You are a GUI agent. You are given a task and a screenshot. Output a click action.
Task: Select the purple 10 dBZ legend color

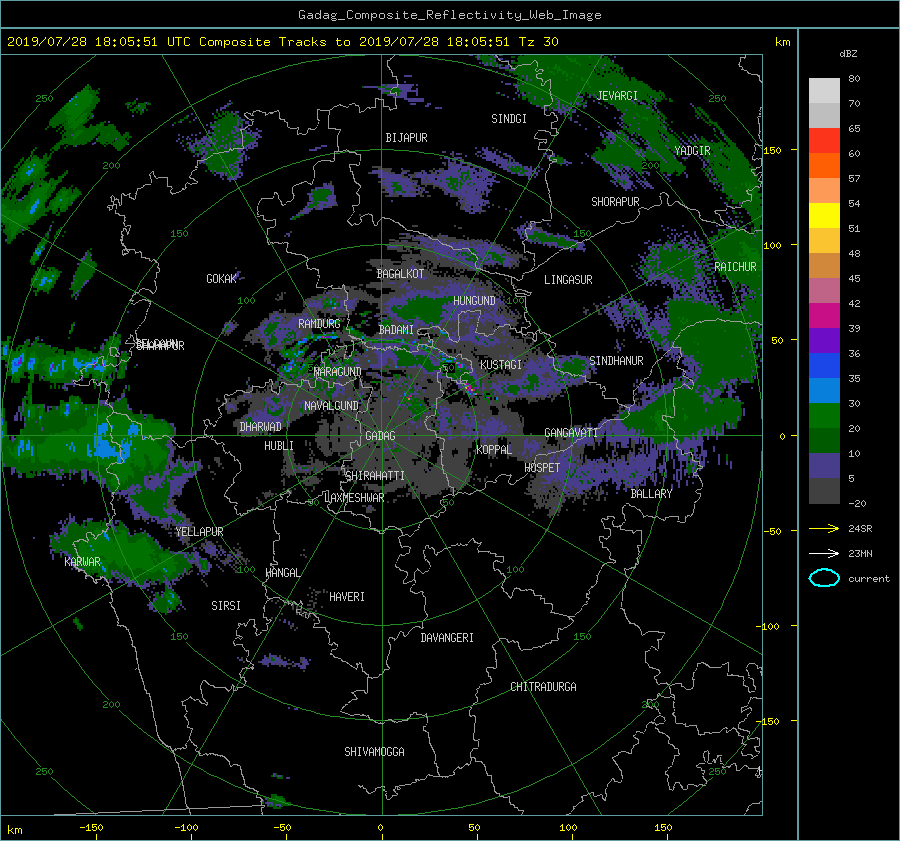point(824,466)
